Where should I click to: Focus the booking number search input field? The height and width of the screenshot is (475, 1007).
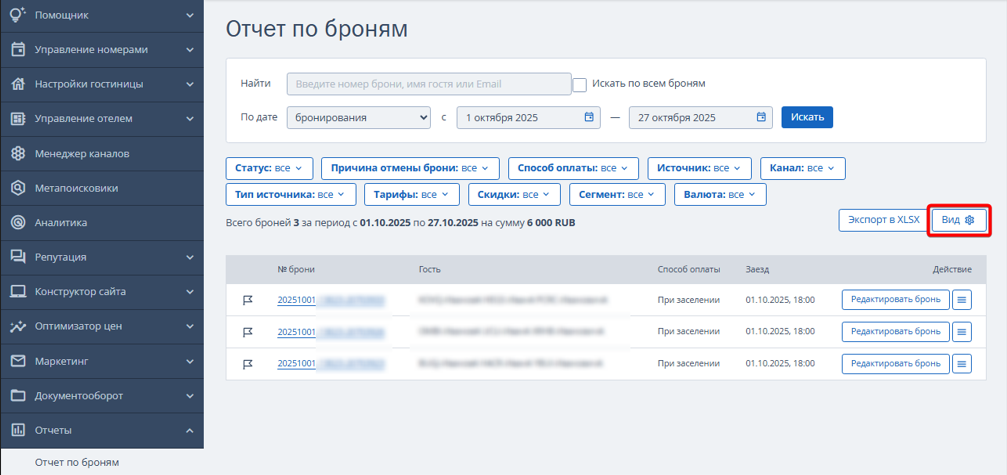coord(428,84)
